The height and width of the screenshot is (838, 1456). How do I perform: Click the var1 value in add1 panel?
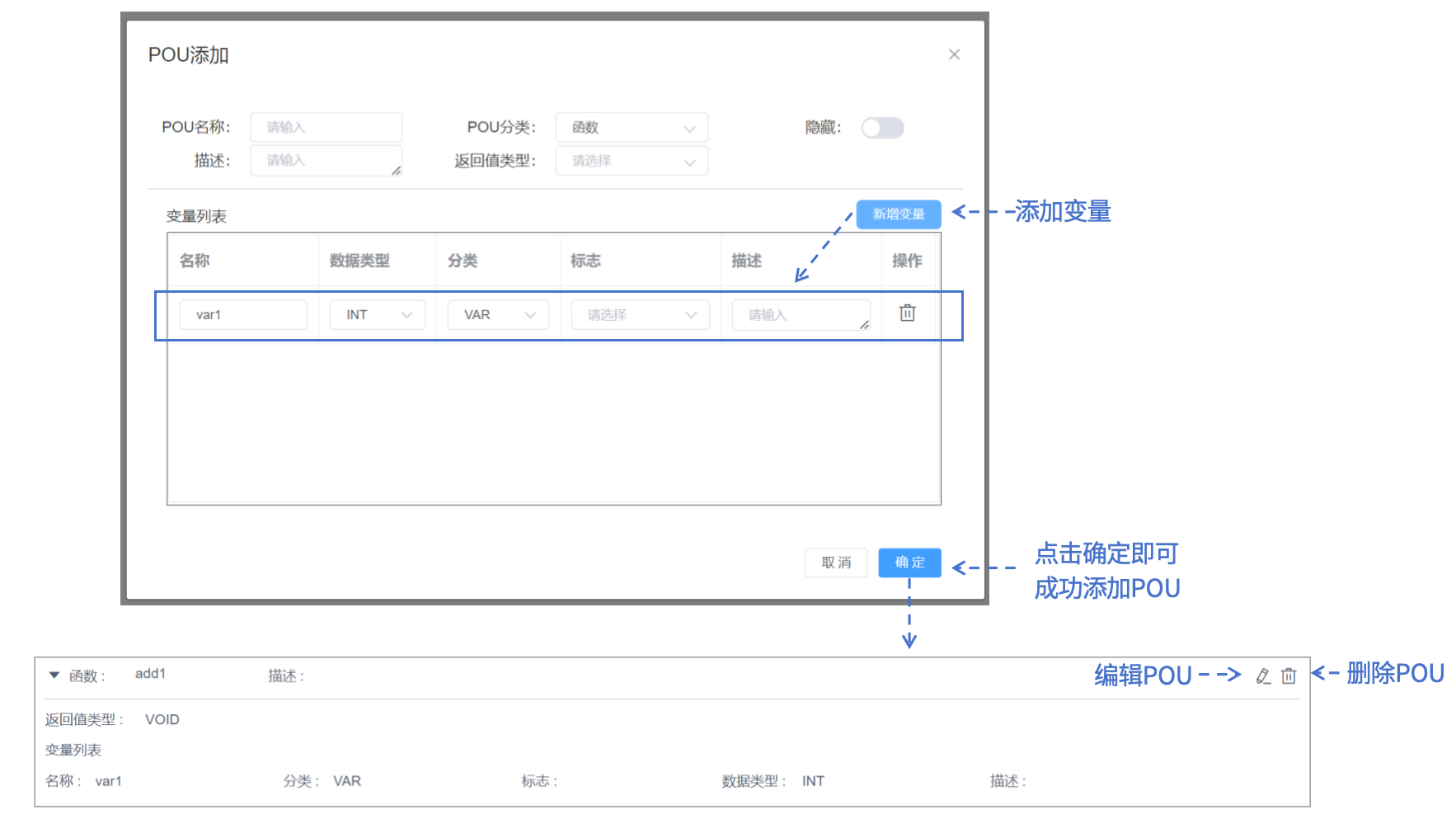108,781
